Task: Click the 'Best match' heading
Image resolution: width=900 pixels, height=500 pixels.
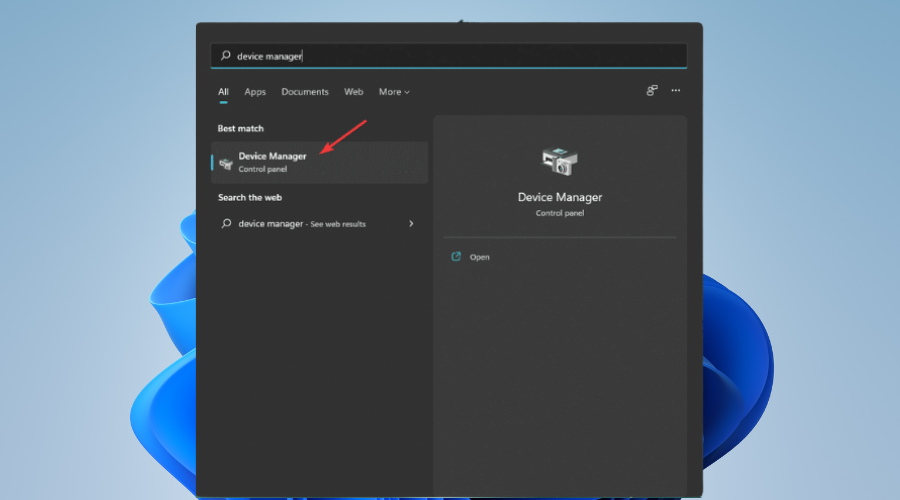Action: click(x=240, y=129)
